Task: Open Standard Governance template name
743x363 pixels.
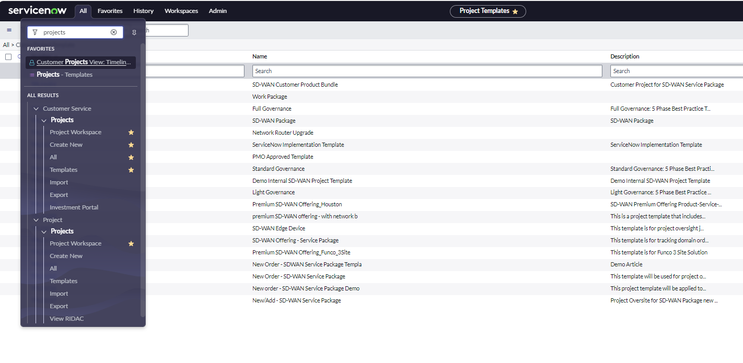Action: [278, 169]
